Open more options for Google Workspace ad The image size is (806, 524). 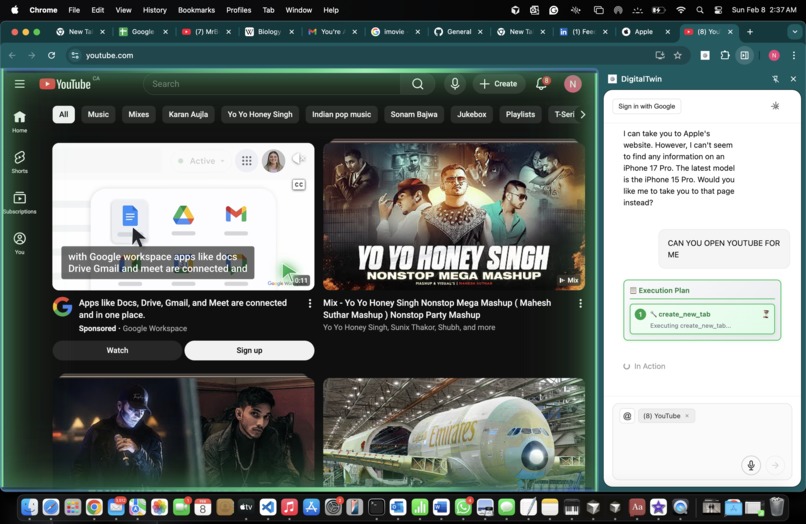309,303
